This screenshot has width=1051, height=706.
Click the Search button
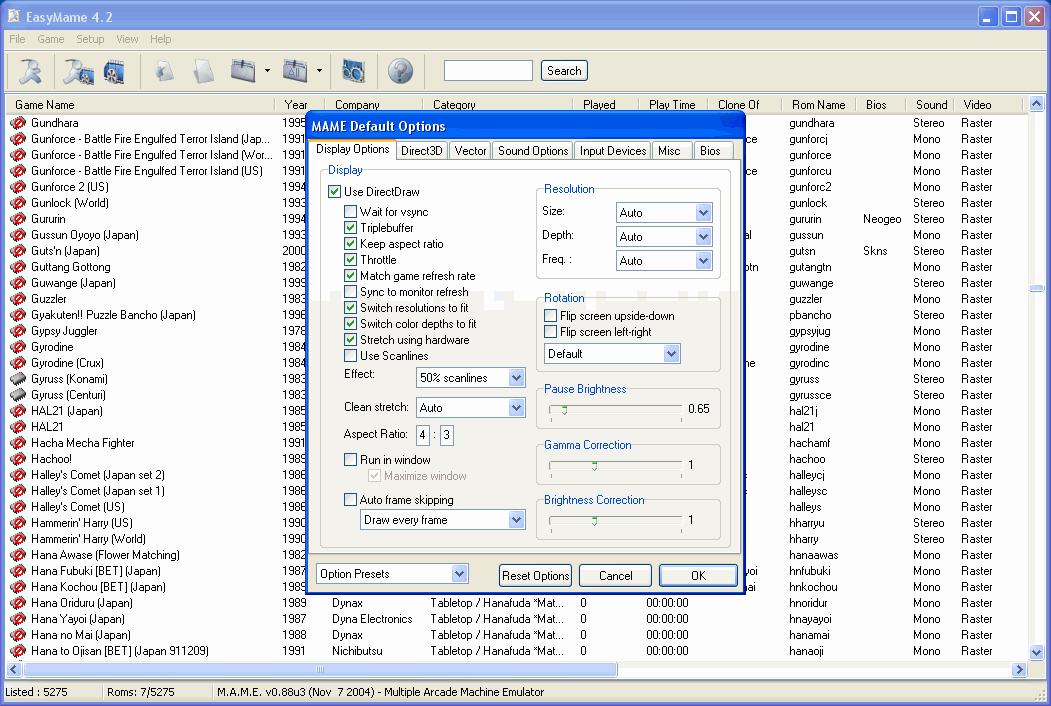[x=564, y=70]
